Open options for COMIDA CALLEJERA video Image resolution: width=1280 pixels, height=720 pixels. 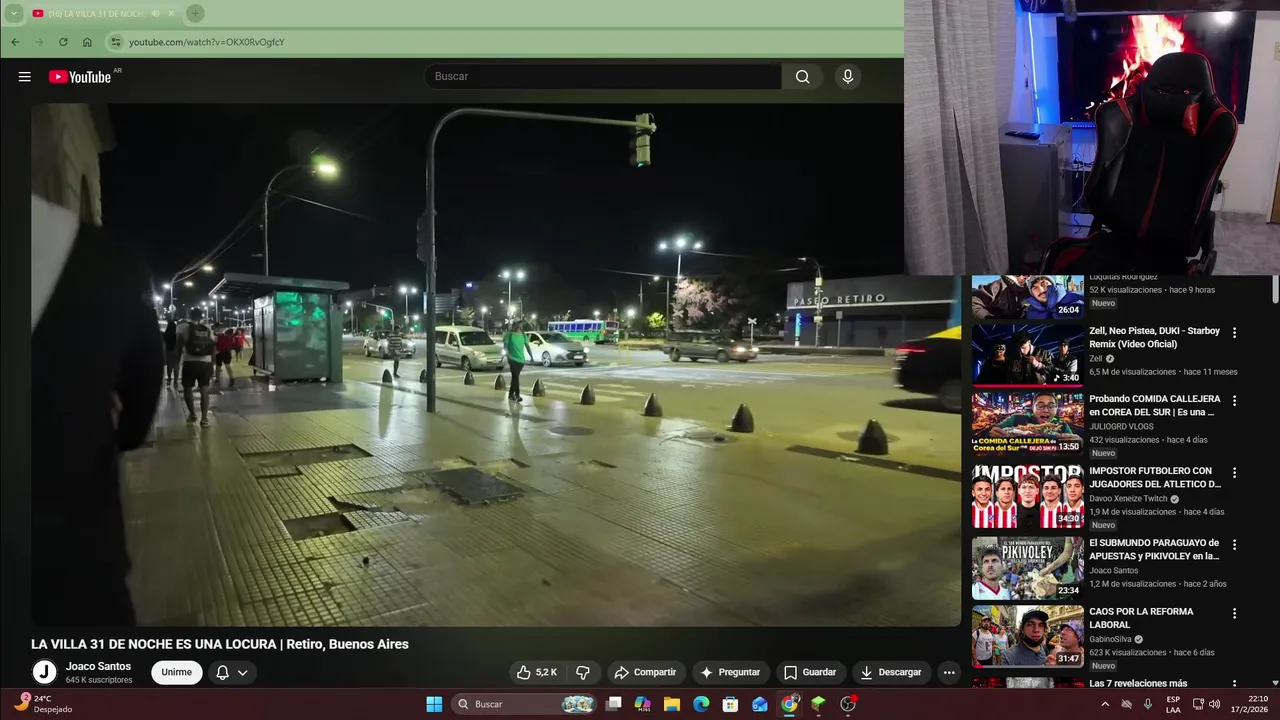pyautogui.click(x=1234, y=400)
